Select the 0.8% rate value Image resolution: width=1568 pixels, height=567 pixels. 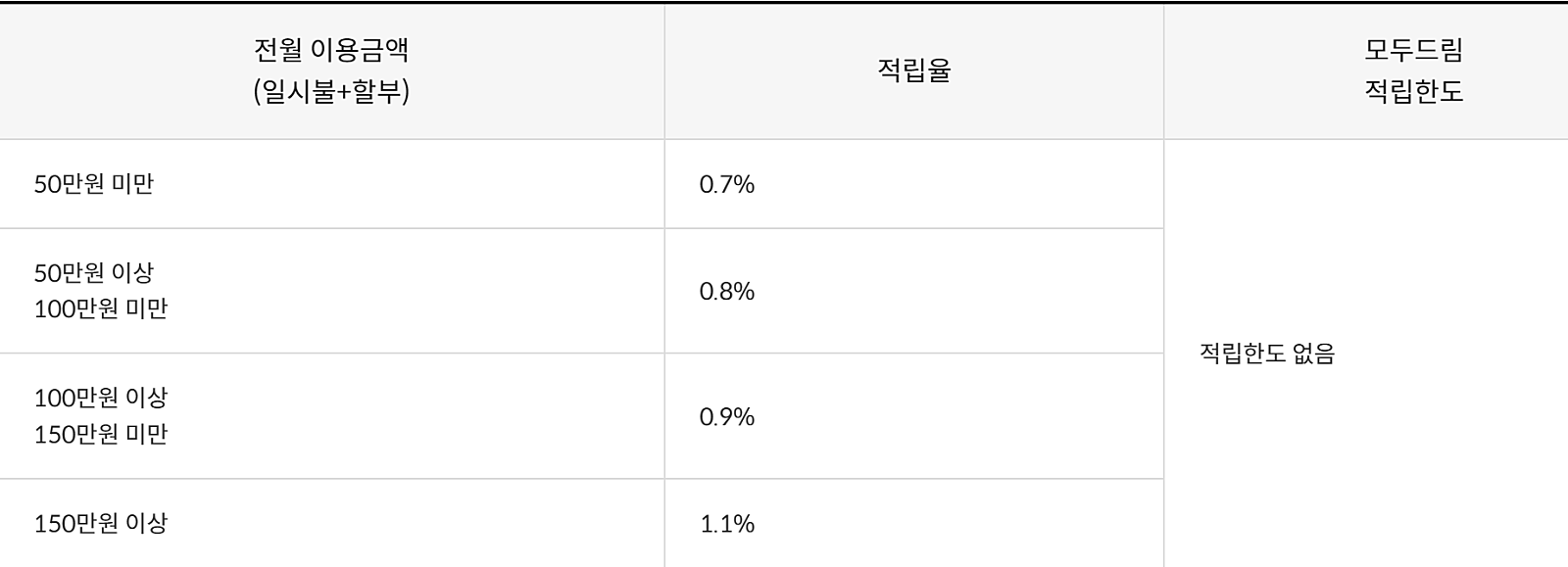(726, 291)
